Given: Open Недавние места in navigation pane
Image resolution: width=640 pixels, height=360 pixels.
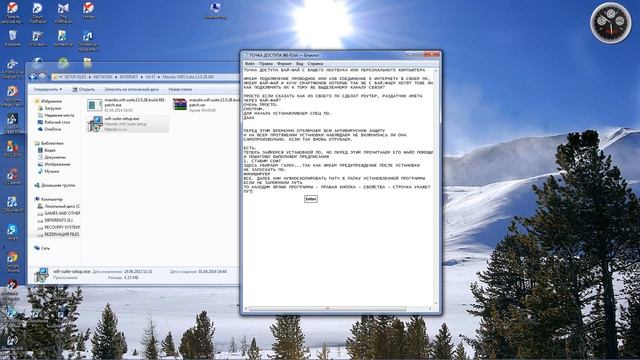Looking at the screenshot, I should coord(56,116).
